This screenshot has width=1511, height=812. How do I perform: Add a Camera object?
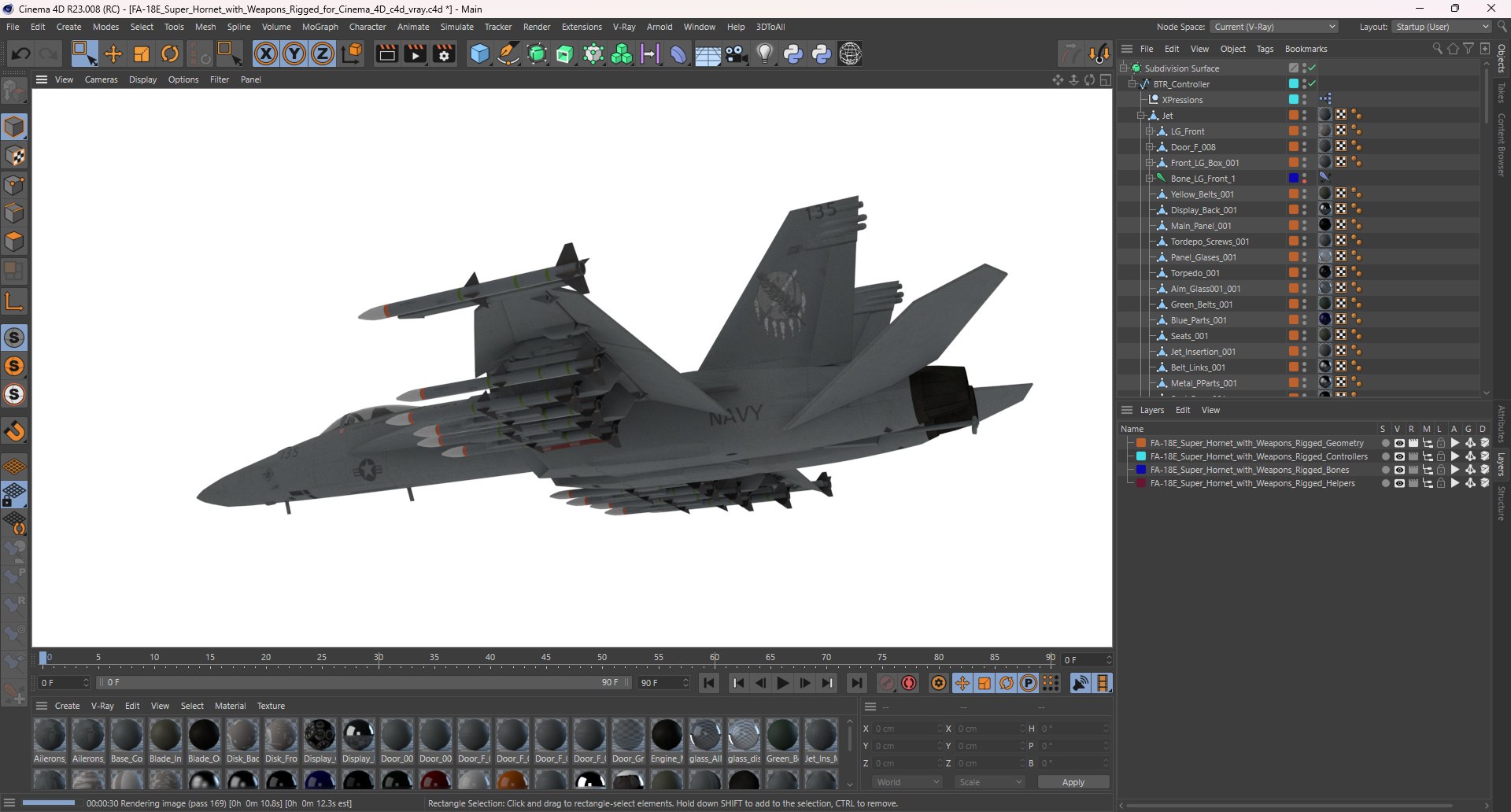pyautogui.click(x=737, y=54)
